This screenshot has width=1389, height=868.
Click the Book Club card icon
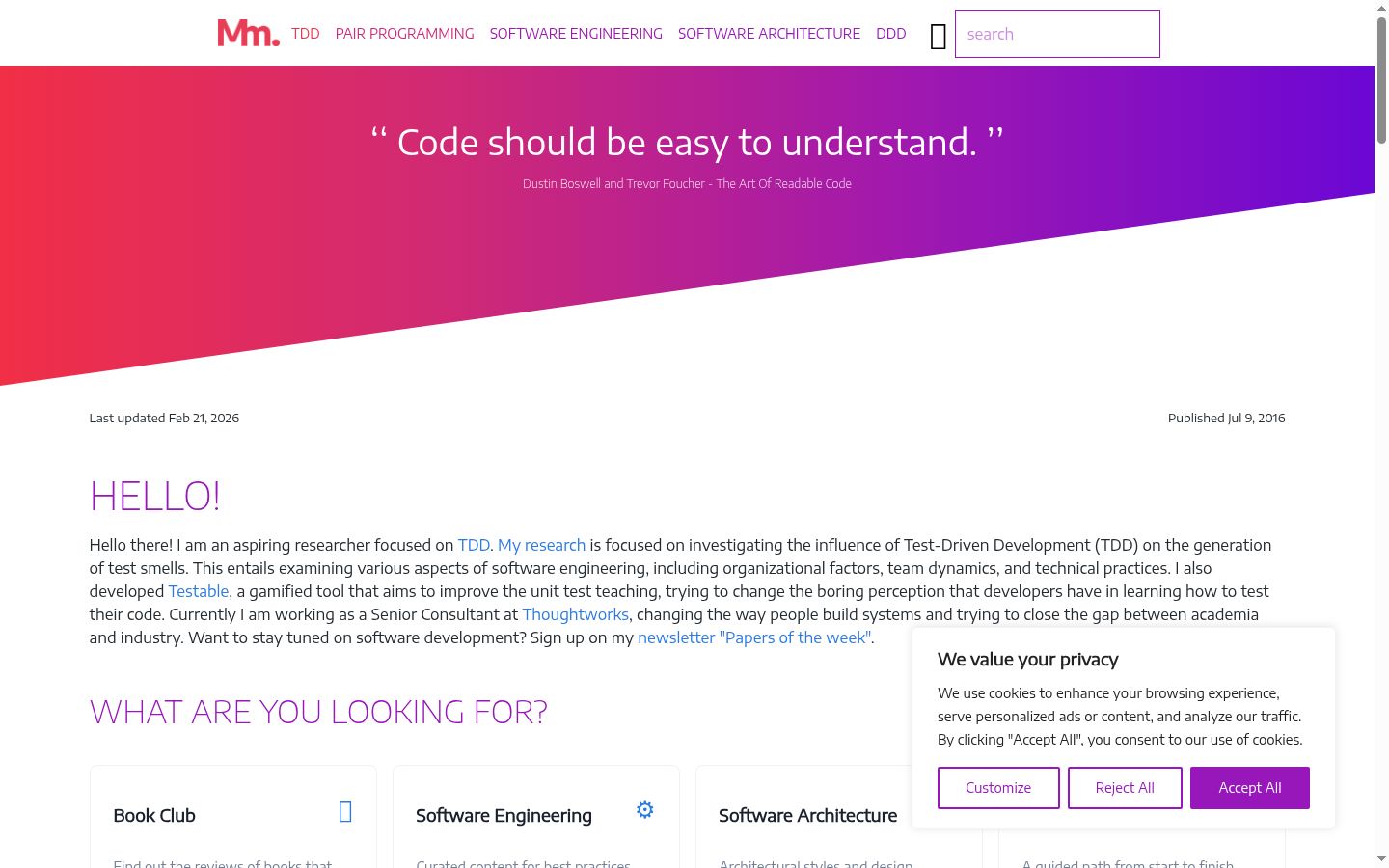[345, 812]
